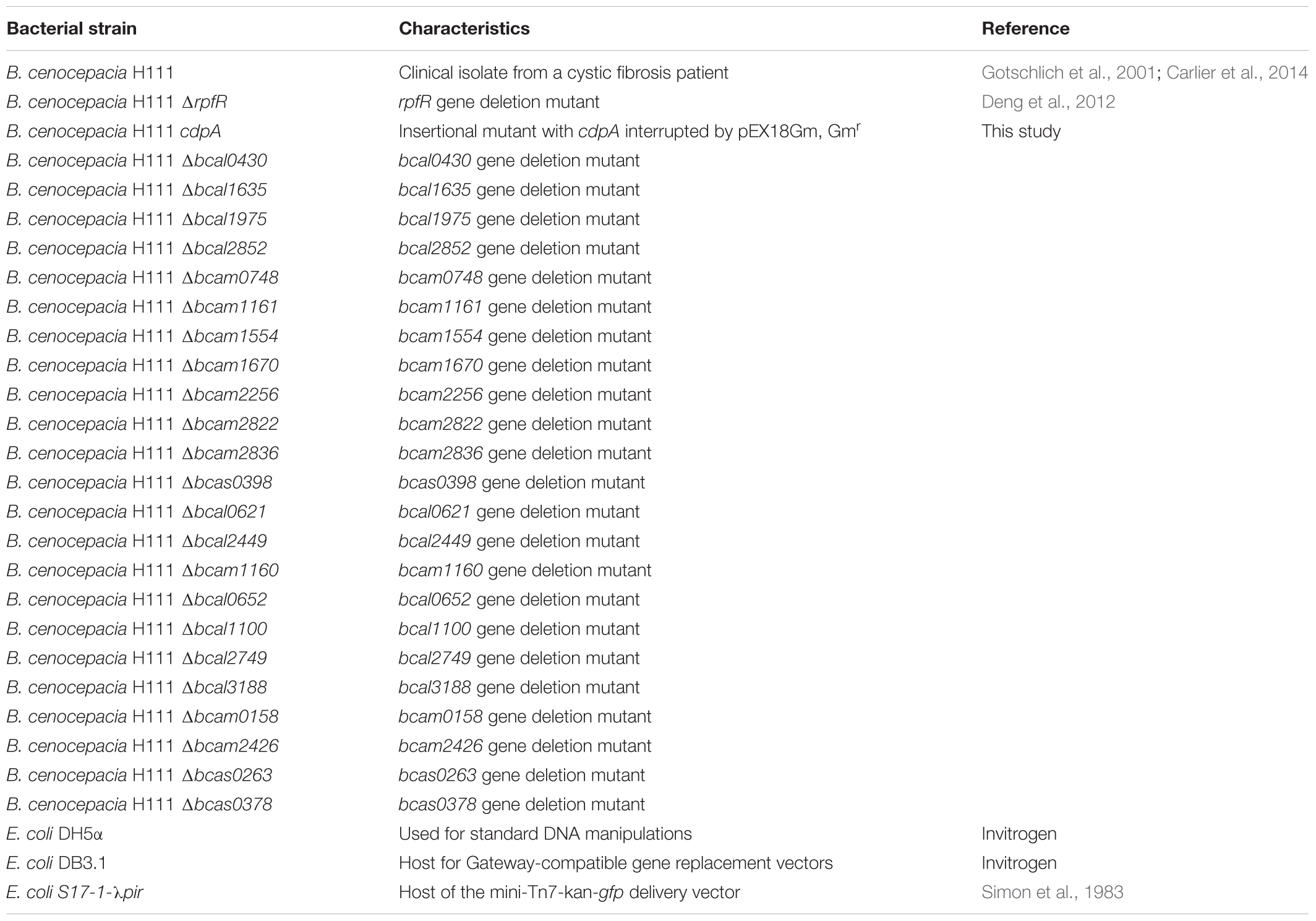Click the Reference column header
This screenshot has width=1316, height=921.
pos(1025,28)
